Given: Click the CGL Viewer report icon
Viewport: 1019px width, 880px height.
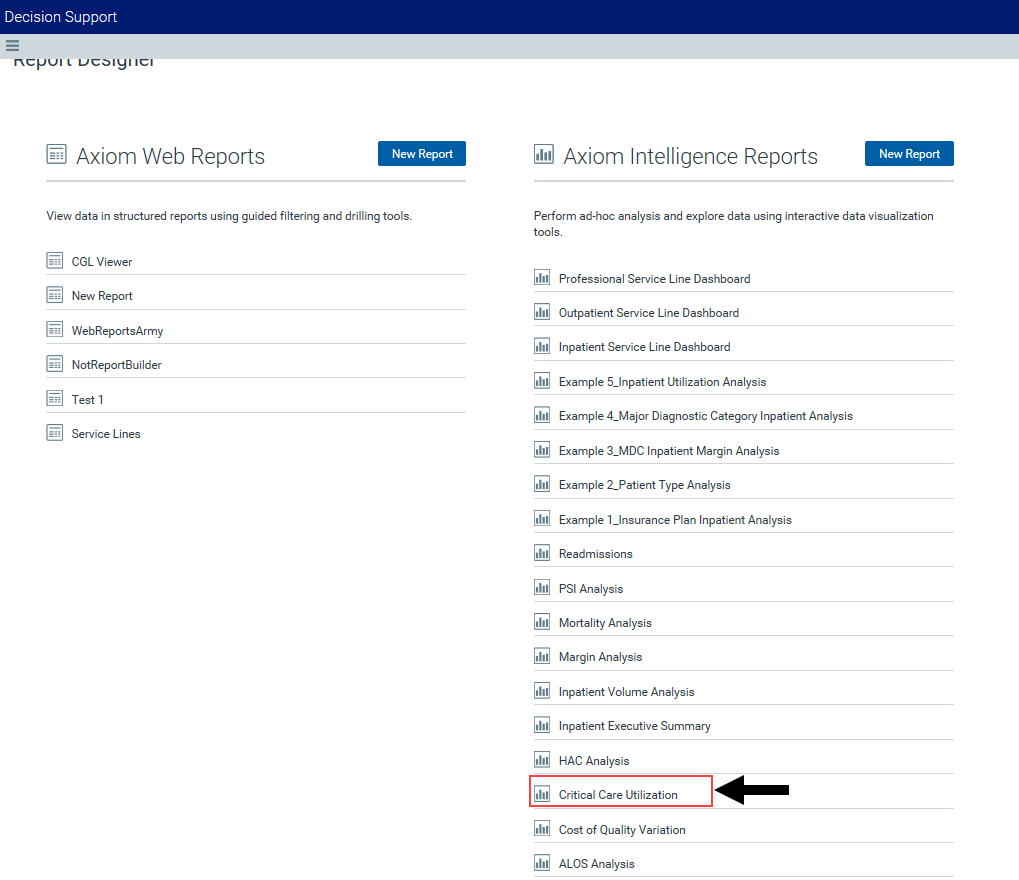Looking at the screenshot, I should [x=55, y=261].
